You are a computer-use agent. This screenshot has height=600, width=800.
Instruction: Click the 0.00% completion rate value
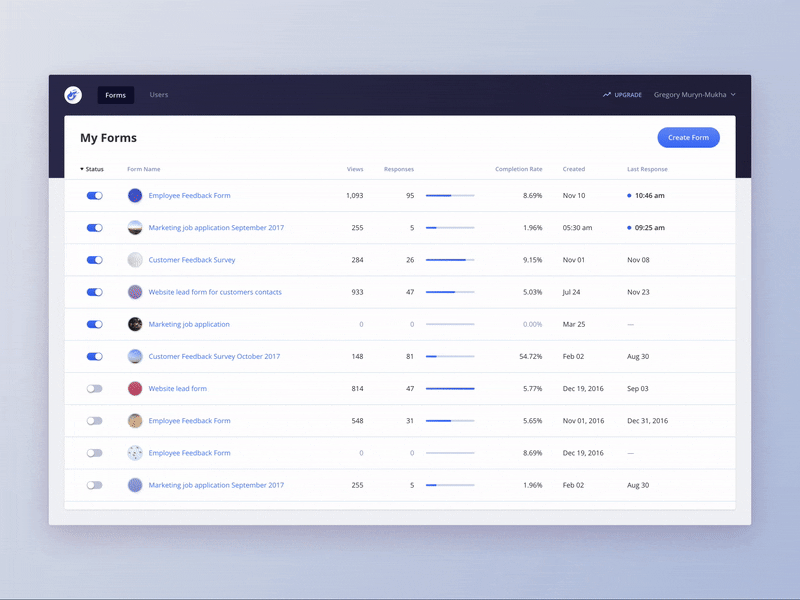(532, 324)
